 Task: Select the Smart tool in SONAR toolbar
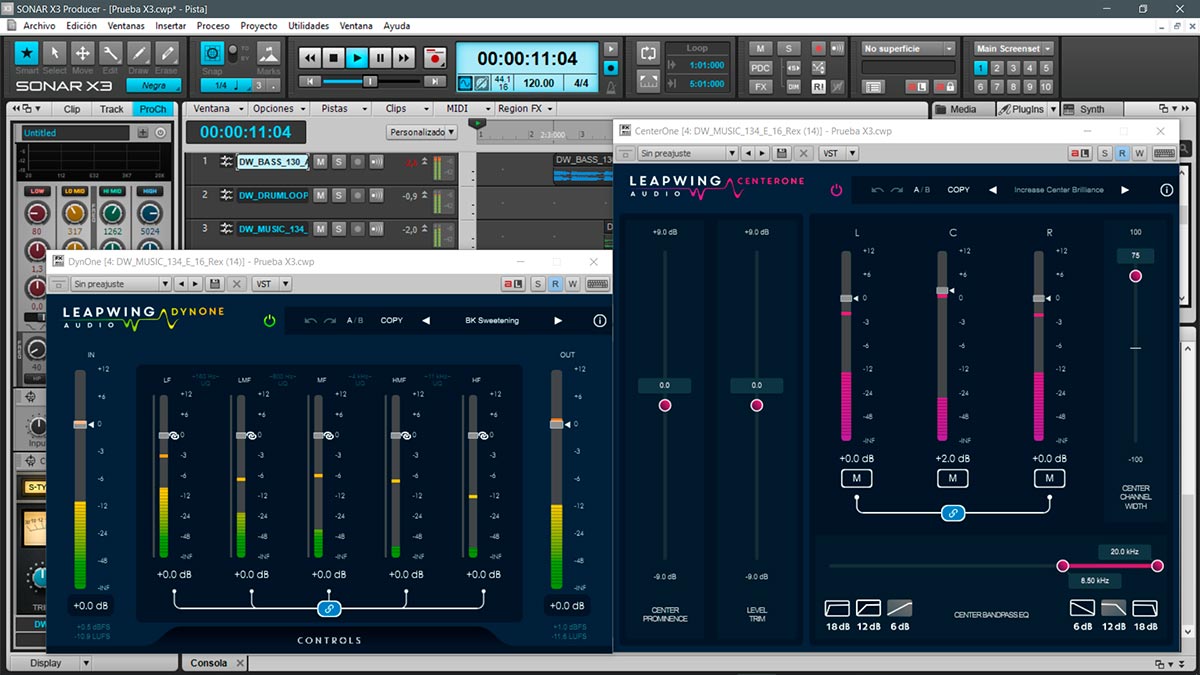(27, 53)
